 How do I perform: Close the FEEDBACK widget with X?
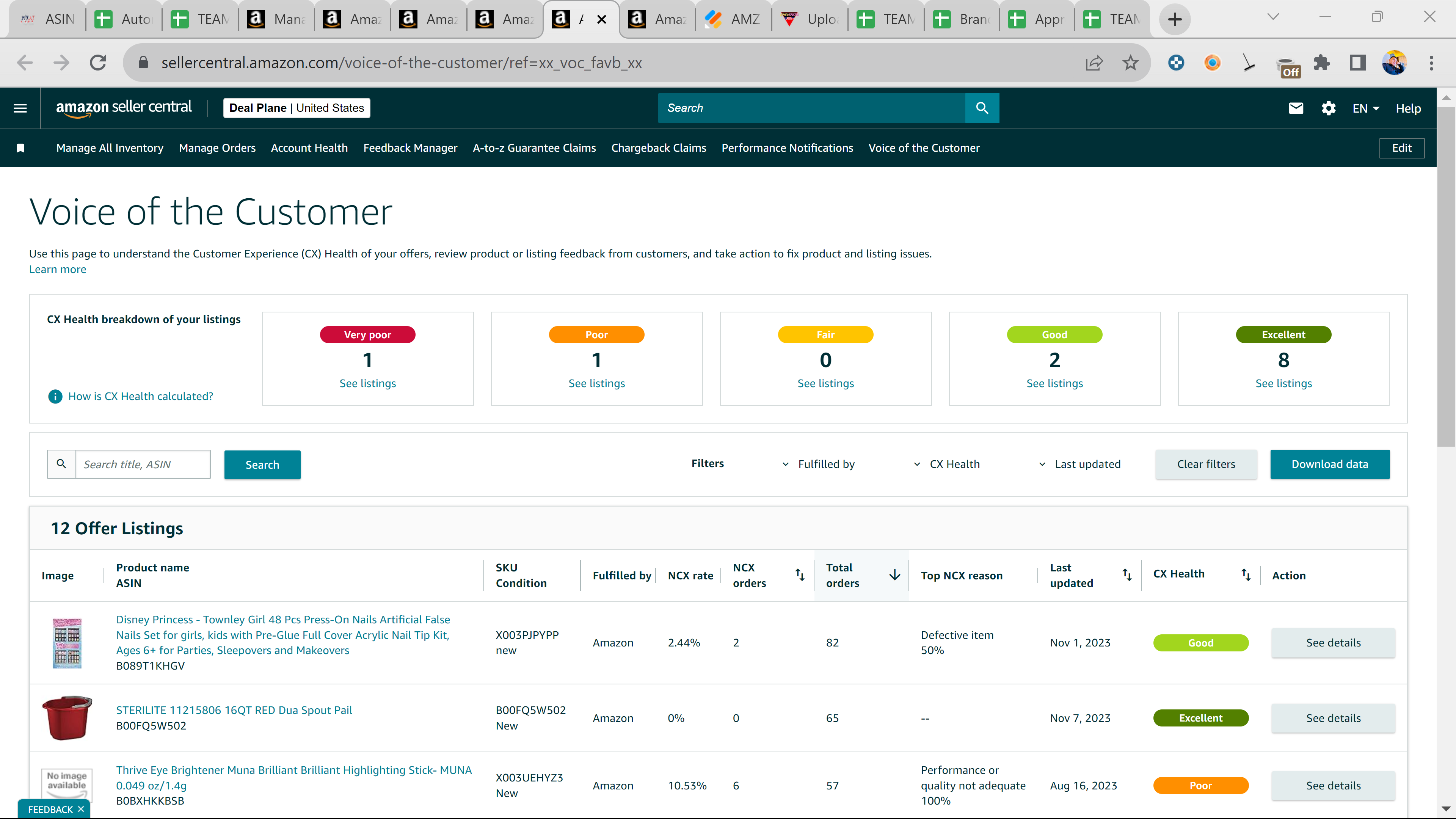click(x=81, y=809)
